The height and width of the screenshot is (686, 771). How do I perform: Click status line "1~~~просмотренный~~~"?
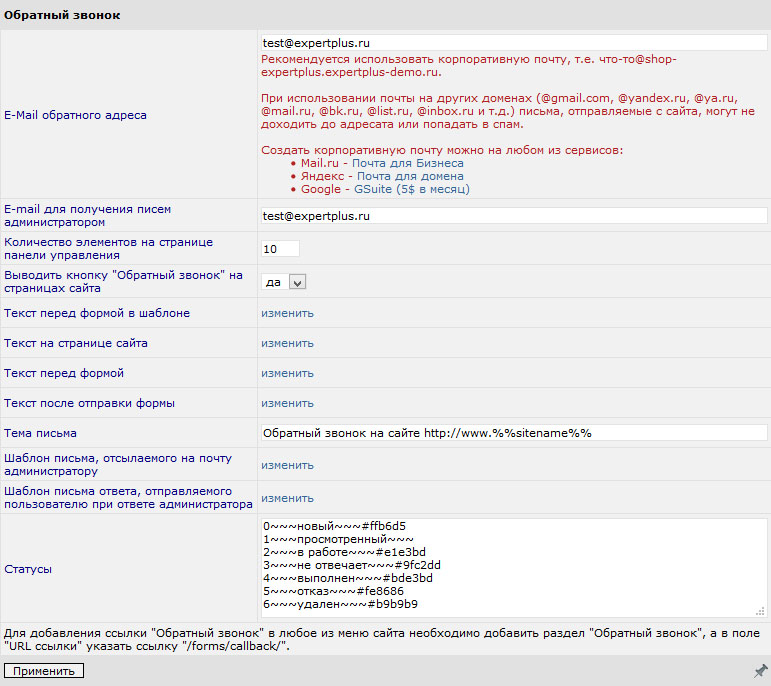[338, 539]
